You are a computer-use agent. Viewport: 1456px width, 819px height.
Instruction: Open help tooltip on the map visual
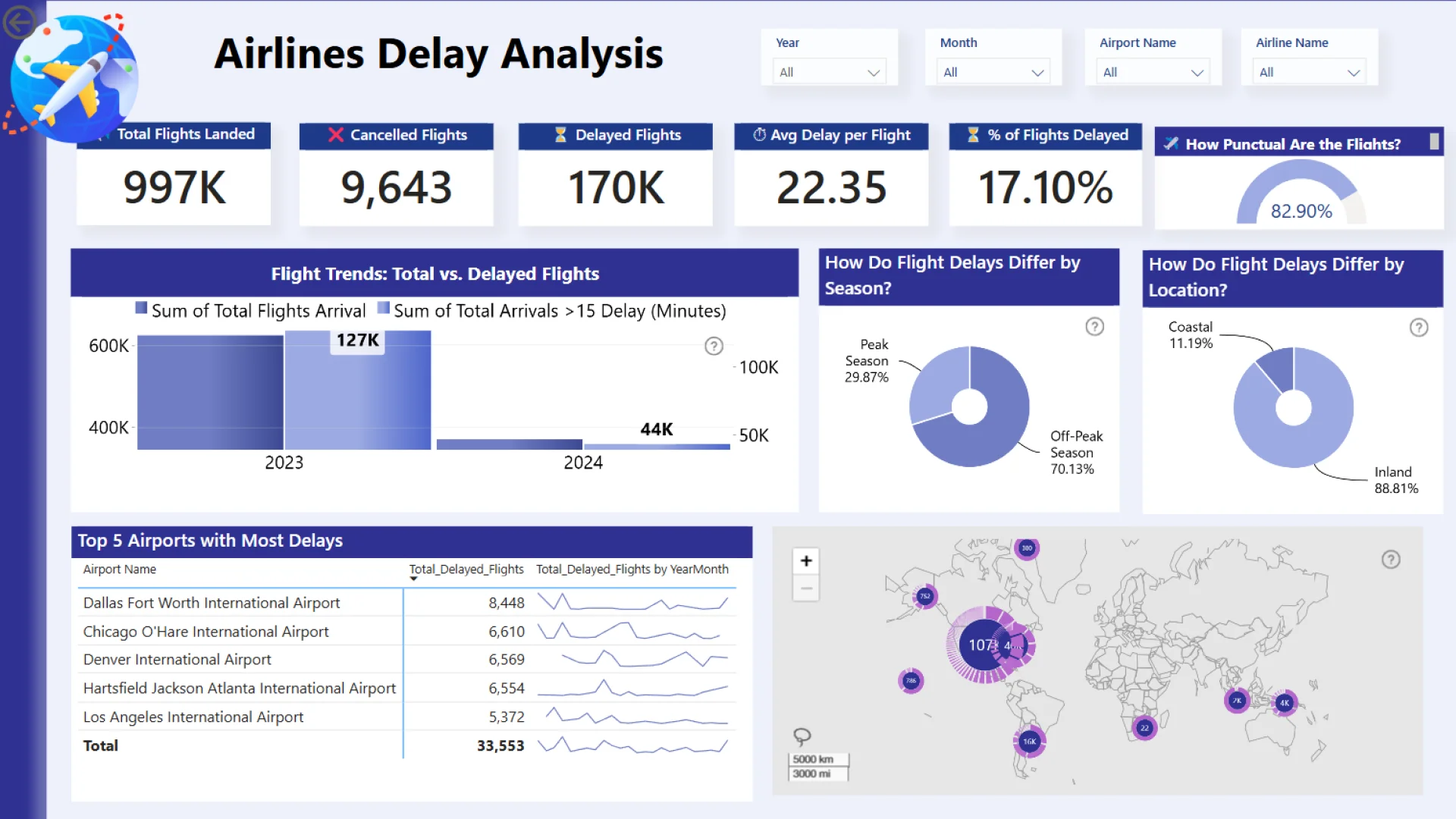tap(1390, 560)
